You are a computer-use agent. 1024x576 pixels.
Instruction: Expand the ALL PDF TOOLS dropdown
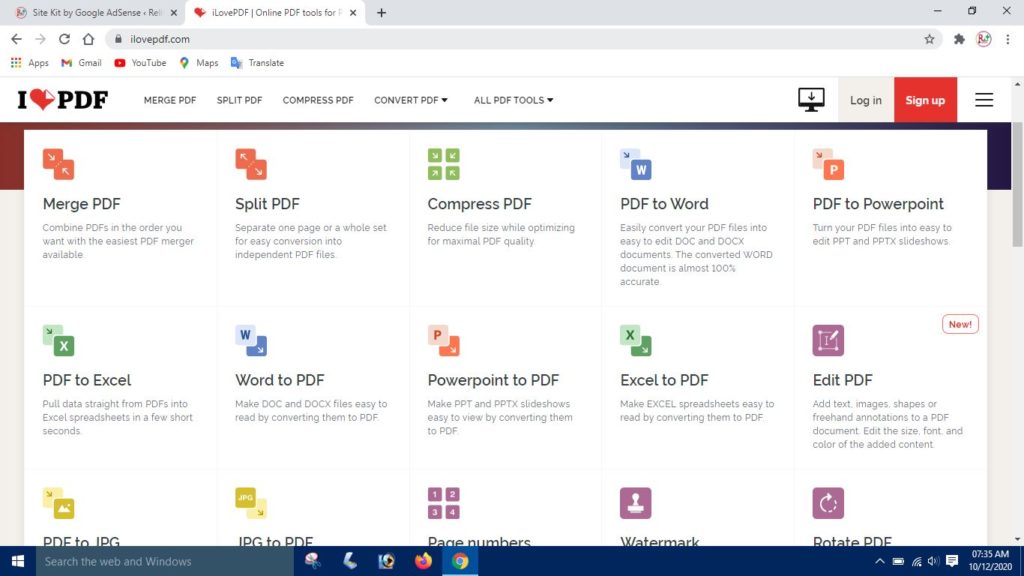[x=513, y=100]
